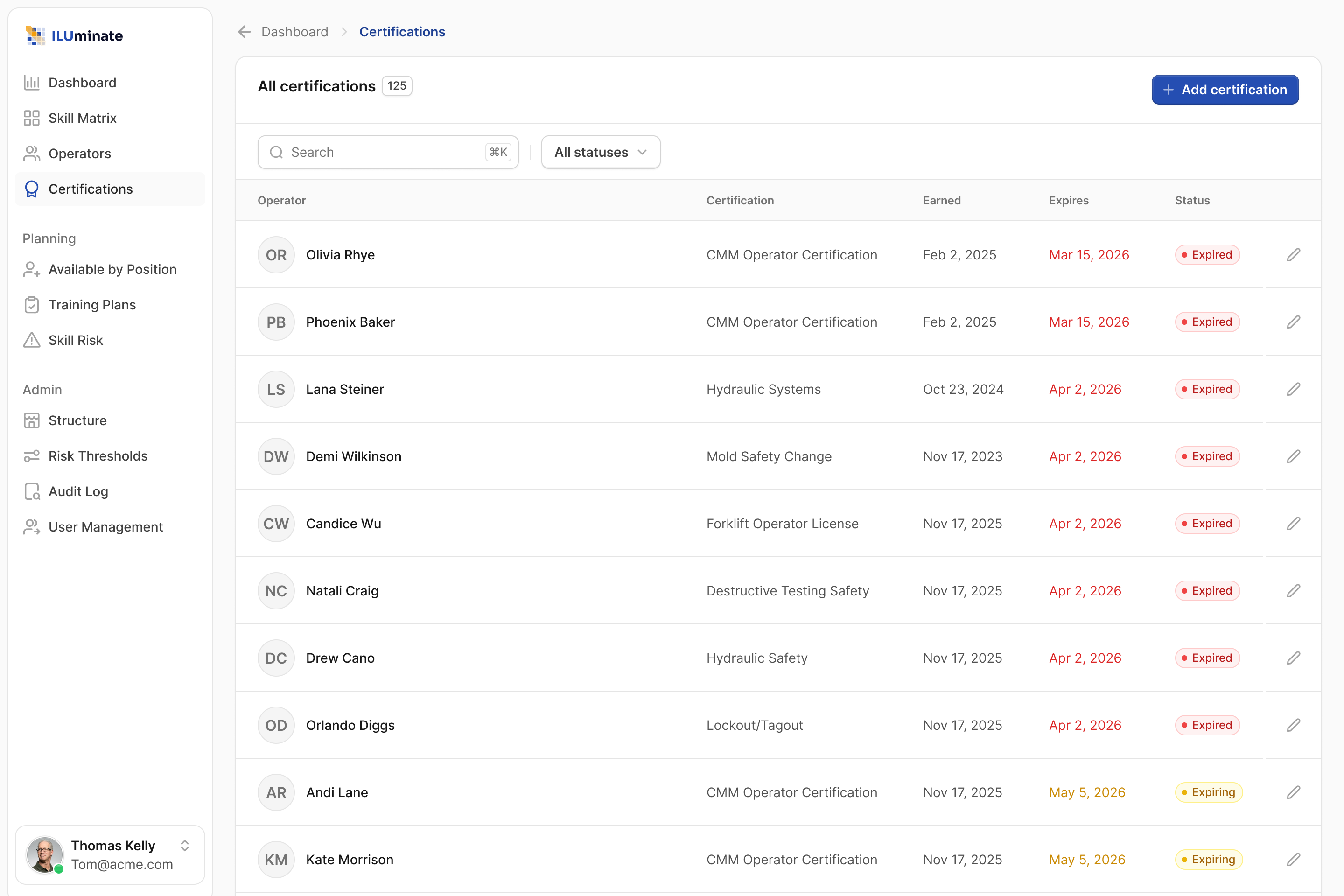Click the Search input field
1344x896 pixels.
388,153
